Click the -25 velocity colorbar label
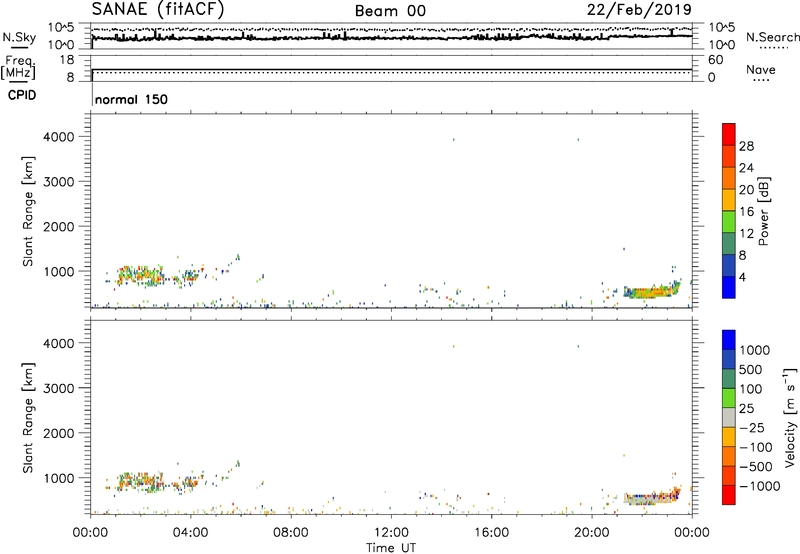800x554 pixels. (x=752, y=427)
